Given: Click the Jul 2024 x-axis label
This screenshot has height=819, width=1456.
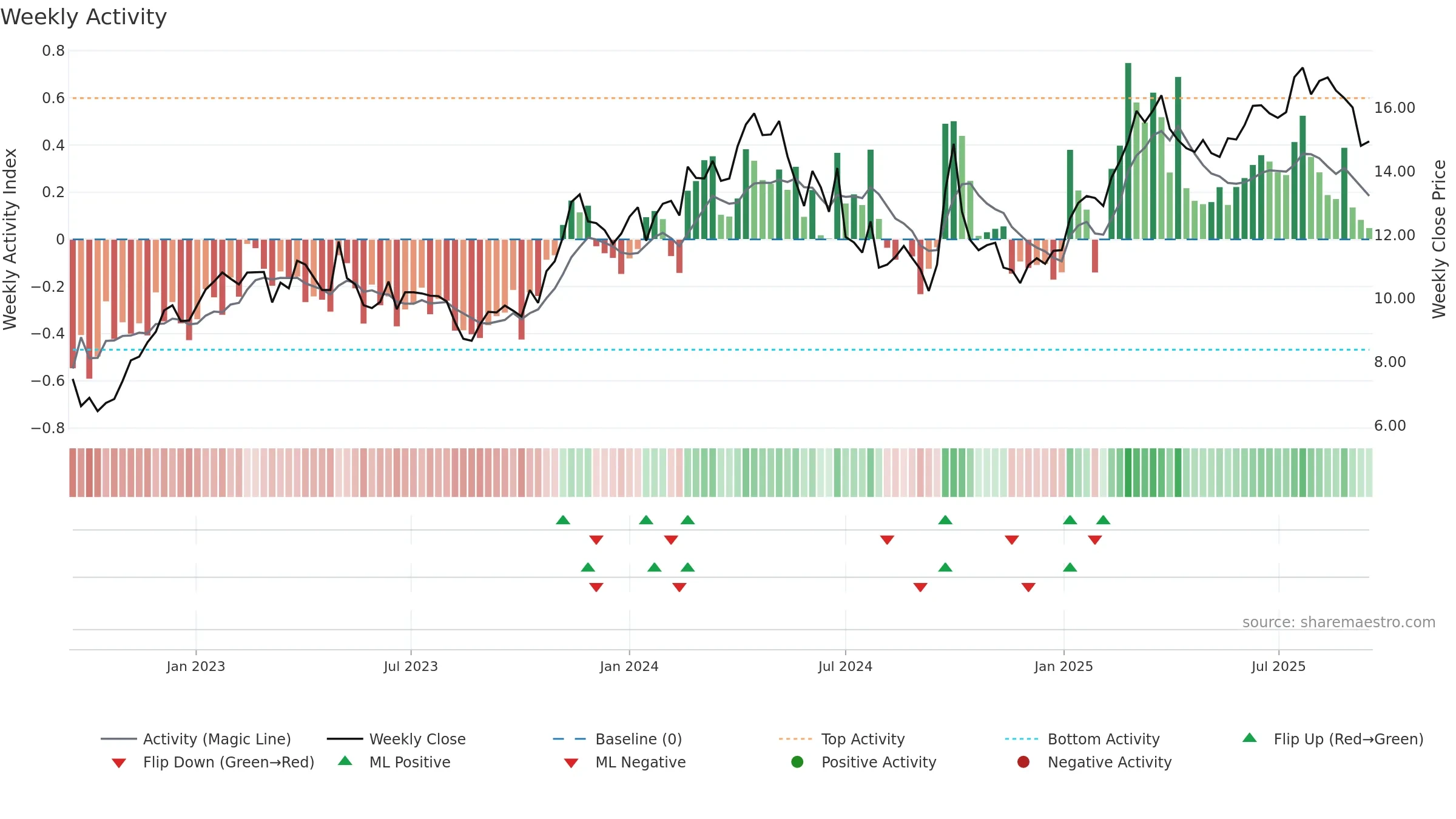Looking at the screenshot, I should (x=845, y=666).
